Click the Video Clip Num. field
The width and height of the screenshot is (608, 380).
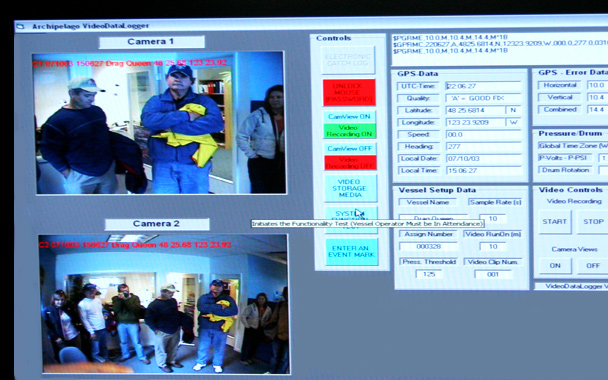coord(493,274)
